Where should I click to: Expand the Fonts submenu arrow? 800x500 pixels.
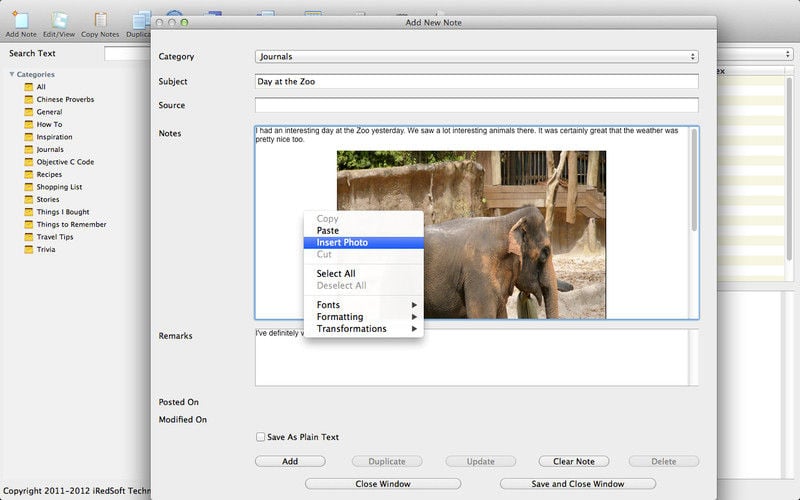coord(414,305)
